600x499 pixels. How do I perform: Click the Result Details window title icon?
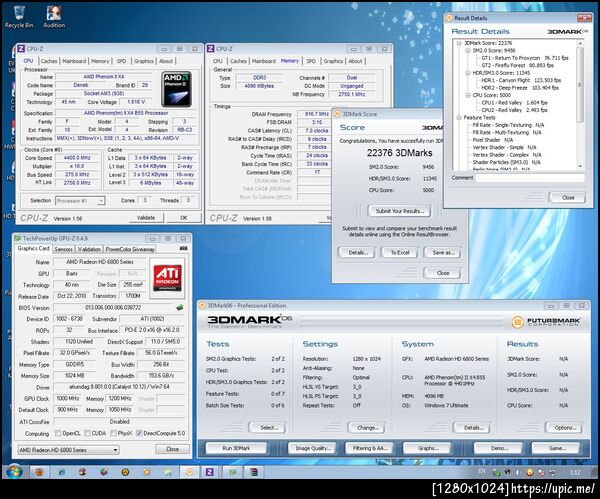point(449,18)
